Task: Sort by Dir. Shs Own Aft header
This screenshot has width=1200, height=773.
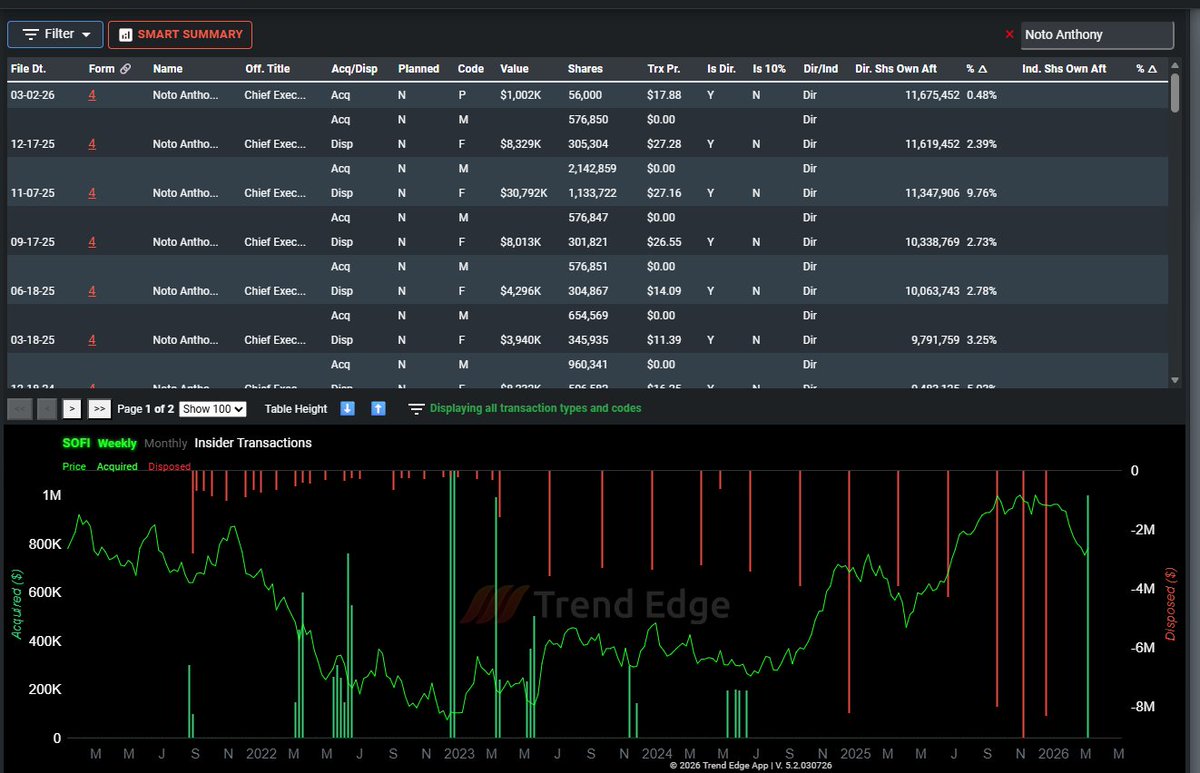Action: 896,69
